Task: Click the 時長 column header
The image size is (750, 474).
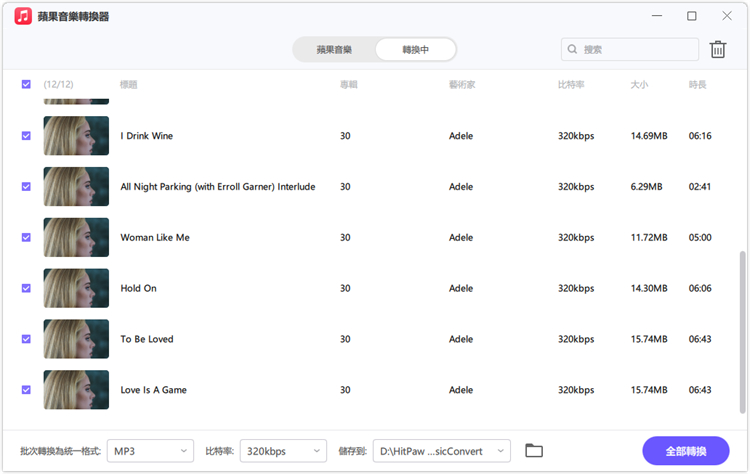Action: 697,85
